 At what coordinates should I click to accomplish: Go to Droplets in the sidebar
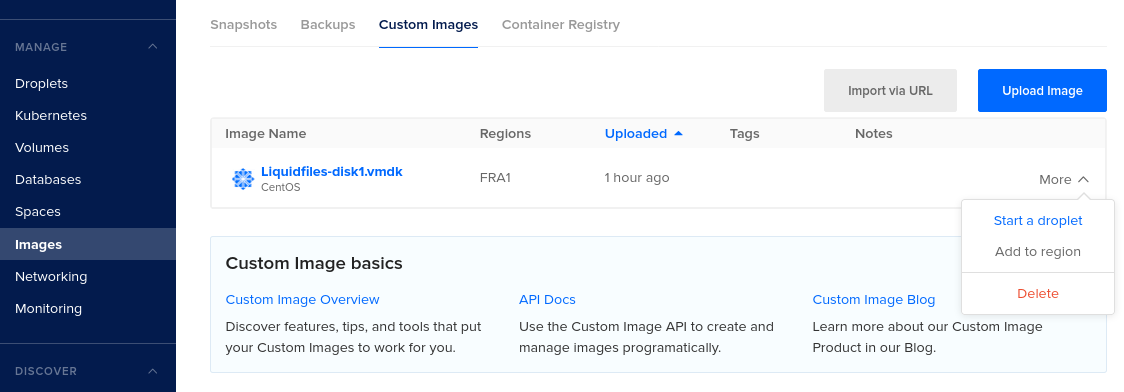coord(42,83)
